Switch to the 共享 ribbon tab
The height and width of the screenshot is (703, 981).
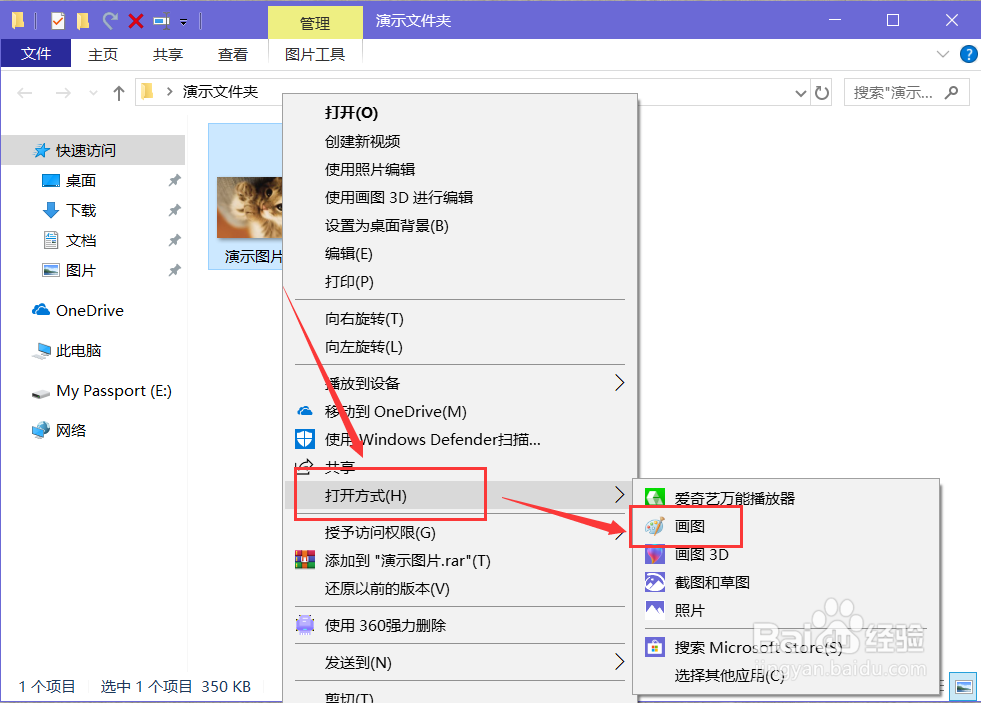(x=168, y=54)
